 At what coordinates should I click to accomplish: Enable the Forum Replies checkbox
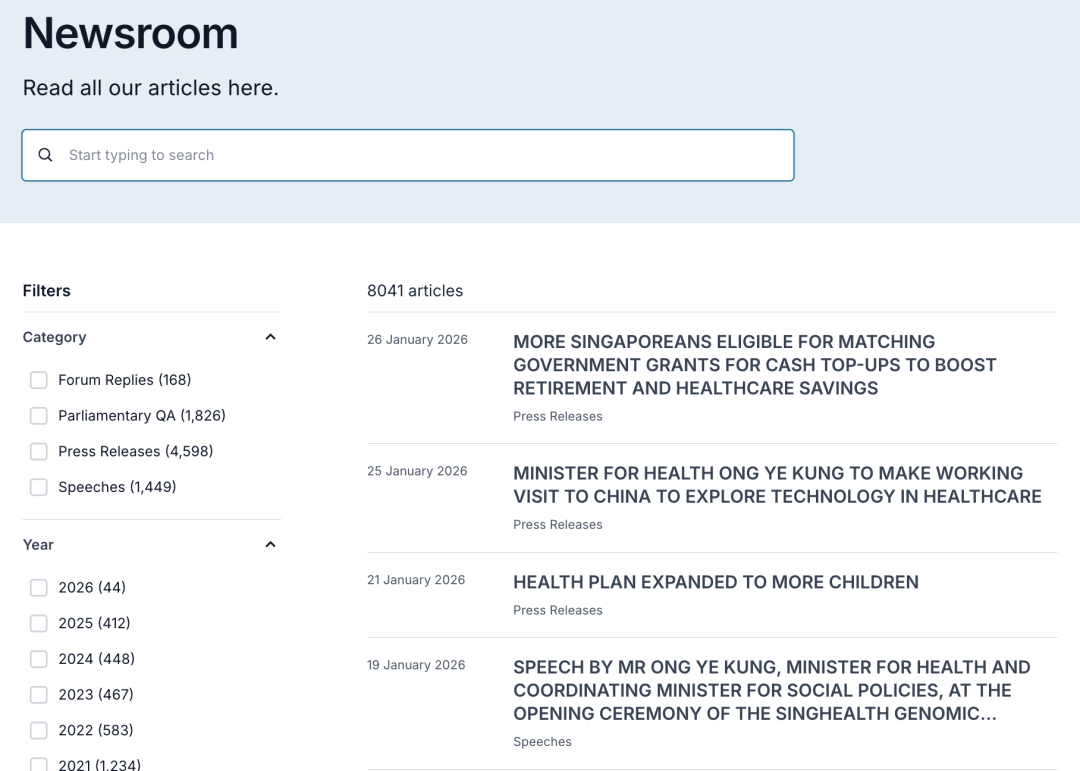pos(39,380)
